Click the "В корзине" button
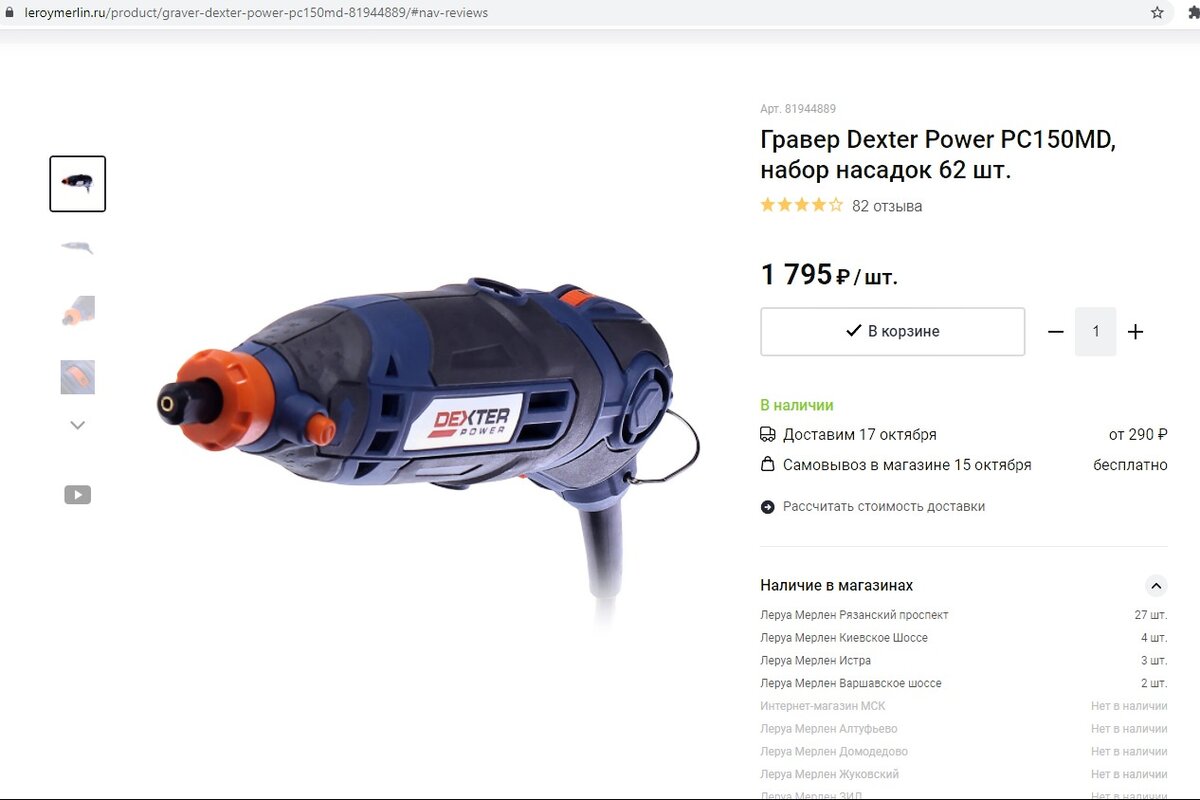1200x800 pixels. pos(892,332)
